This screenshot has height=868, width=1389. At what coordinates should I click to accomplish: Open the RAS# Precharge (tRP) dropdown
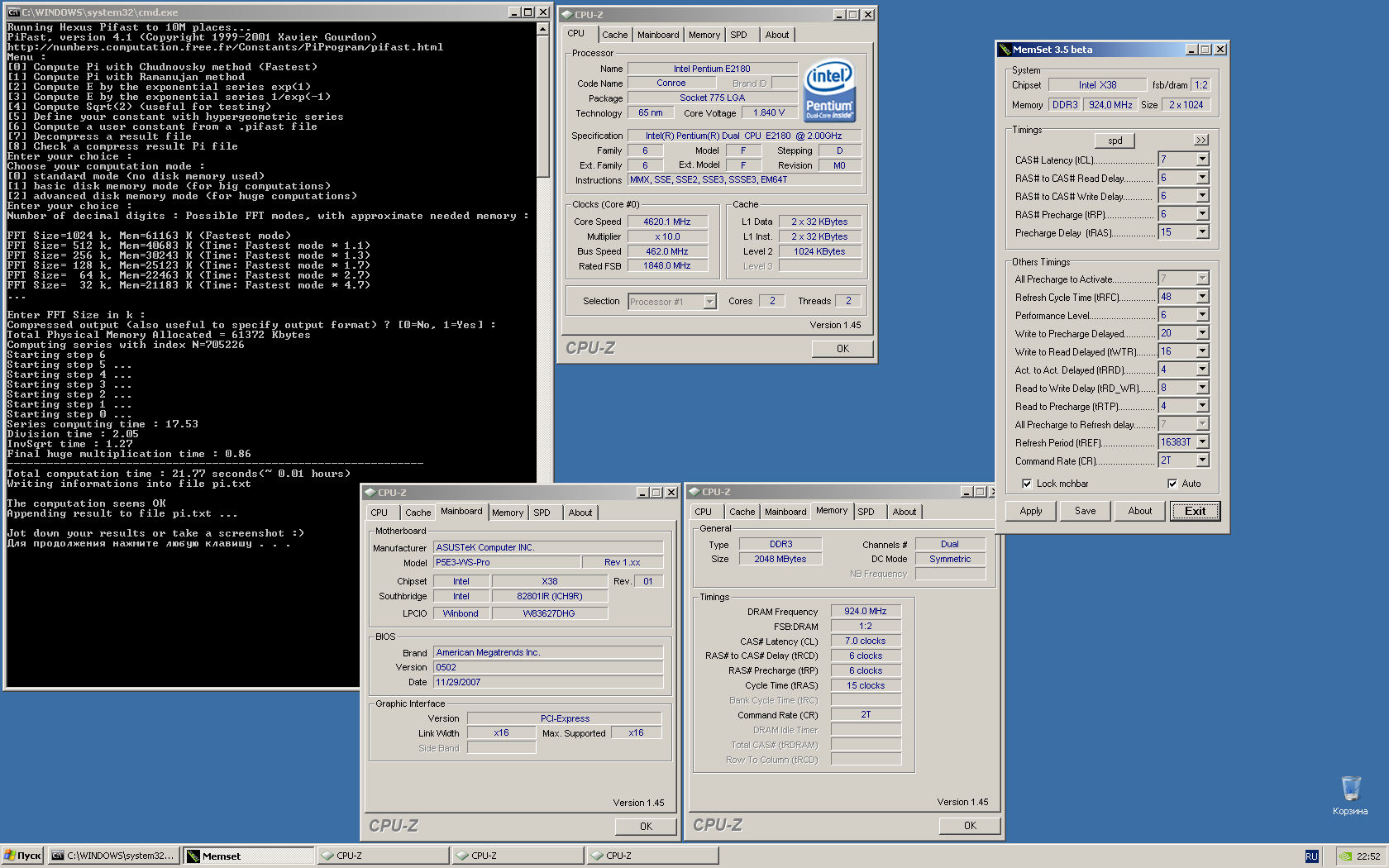(x=1202, y=214)
